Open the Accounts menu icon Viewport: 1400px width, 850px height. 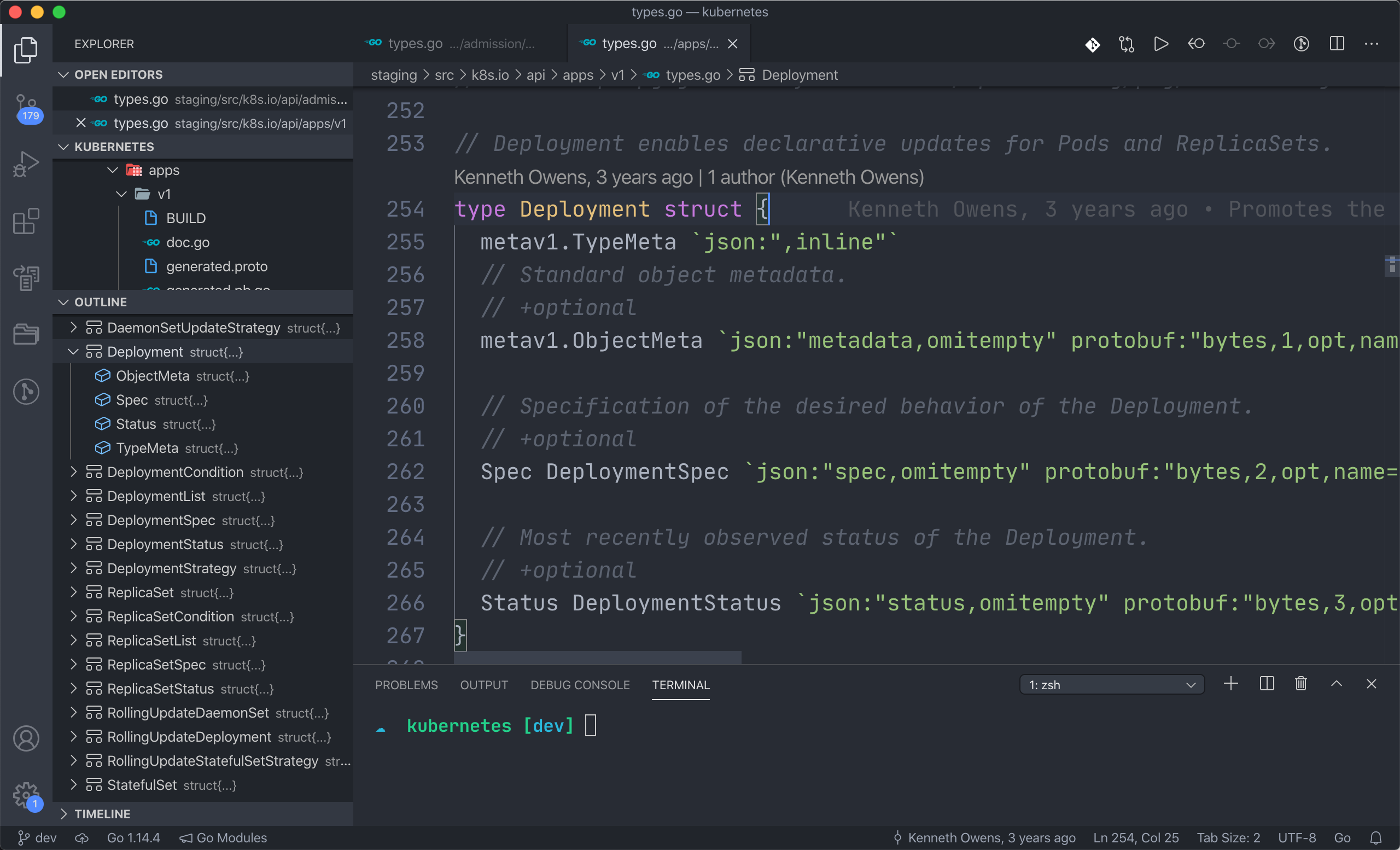click(x=26, y=738)
